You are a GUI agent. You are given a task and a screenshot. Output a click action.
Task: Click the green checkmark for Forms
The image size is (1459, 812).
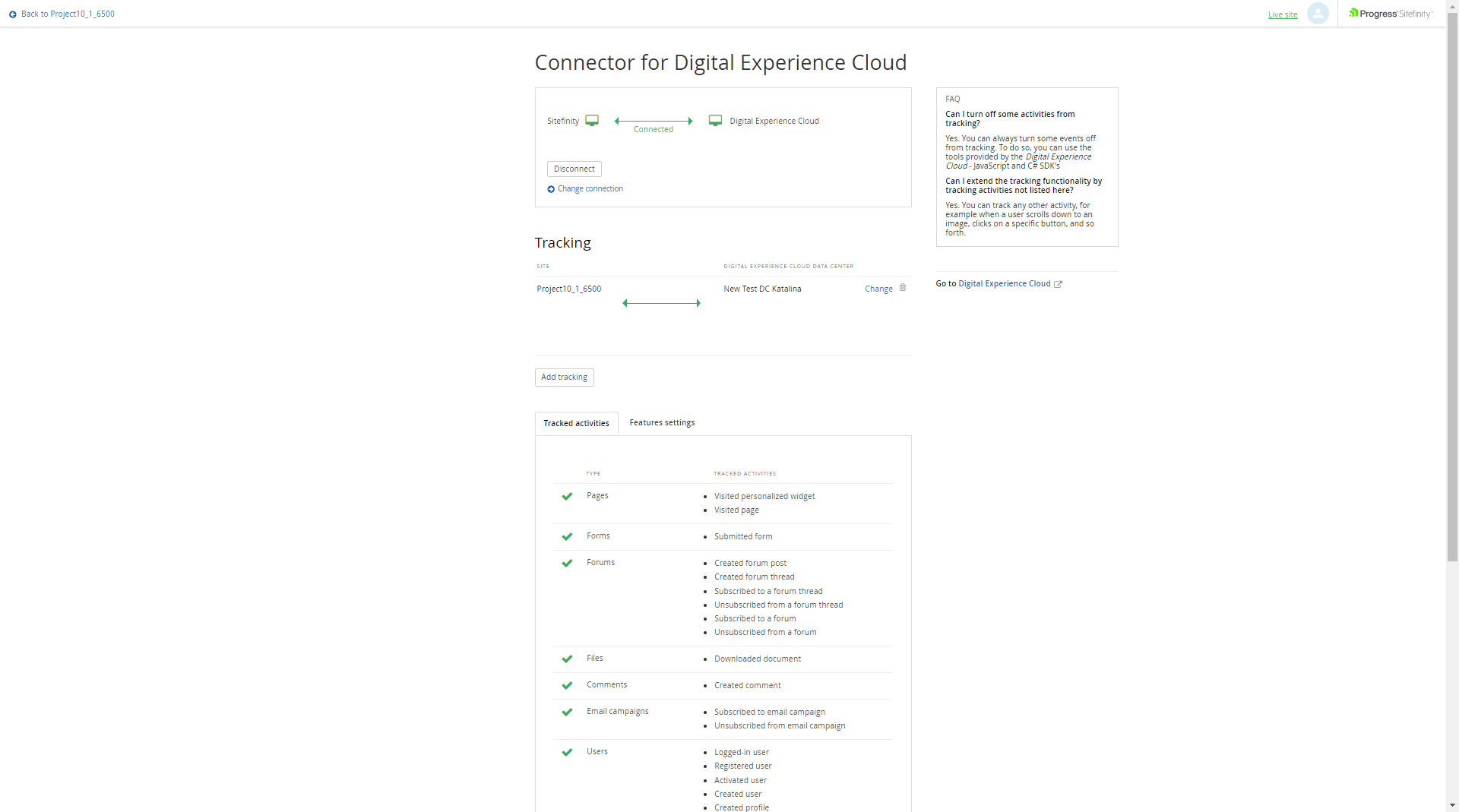pyautogui.click(x=567, y=536)
